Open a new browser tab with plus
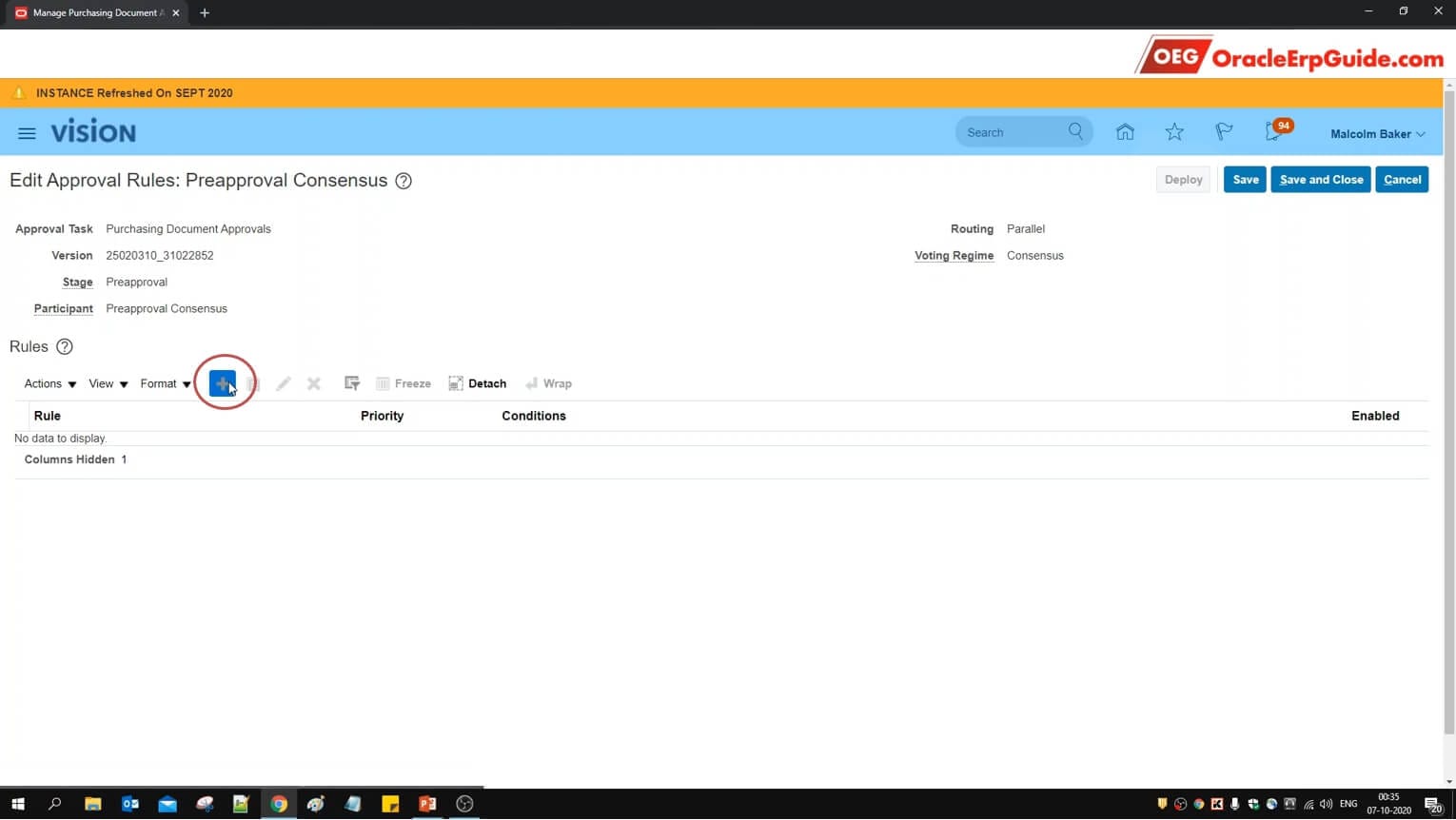This screenshot has height=820, width=1456. click(205, 13)
